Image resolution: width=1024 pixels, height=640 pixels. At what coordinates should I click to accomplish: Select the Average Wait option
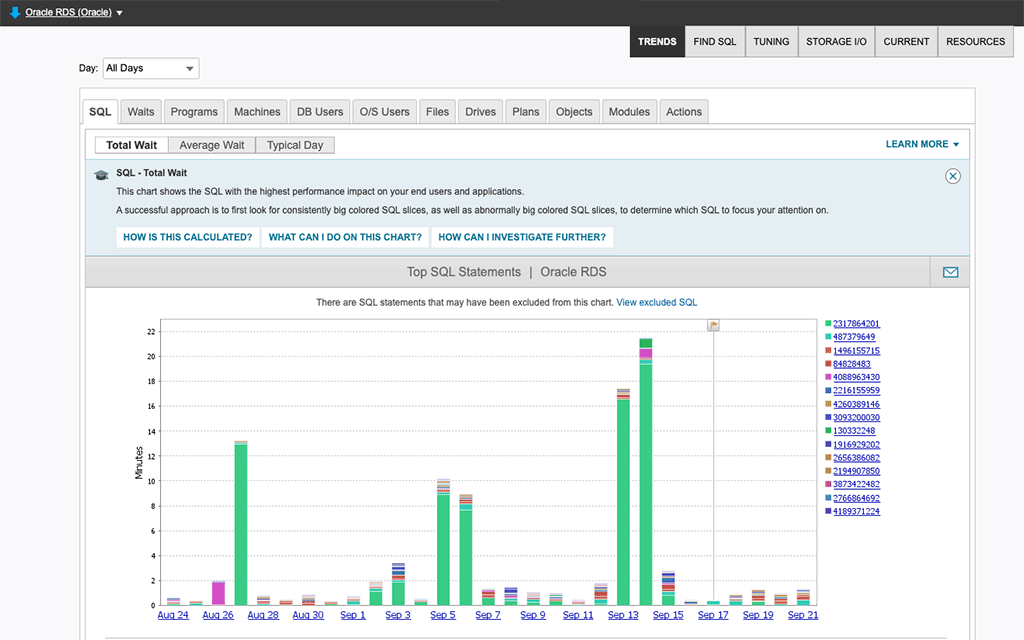click(210, 144)
